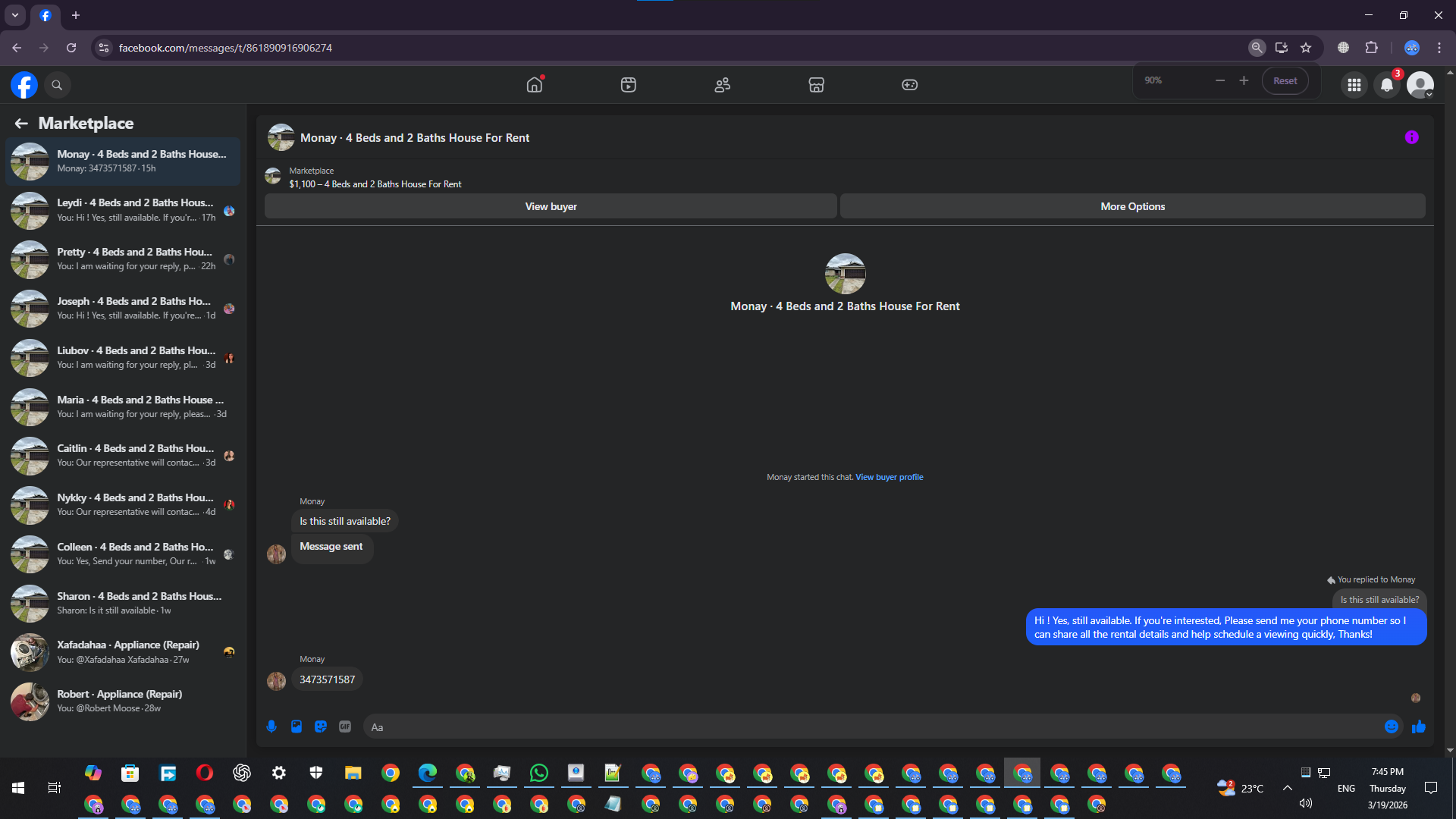
Task: Open conversation information purple icon
Action: point(1411,137)
